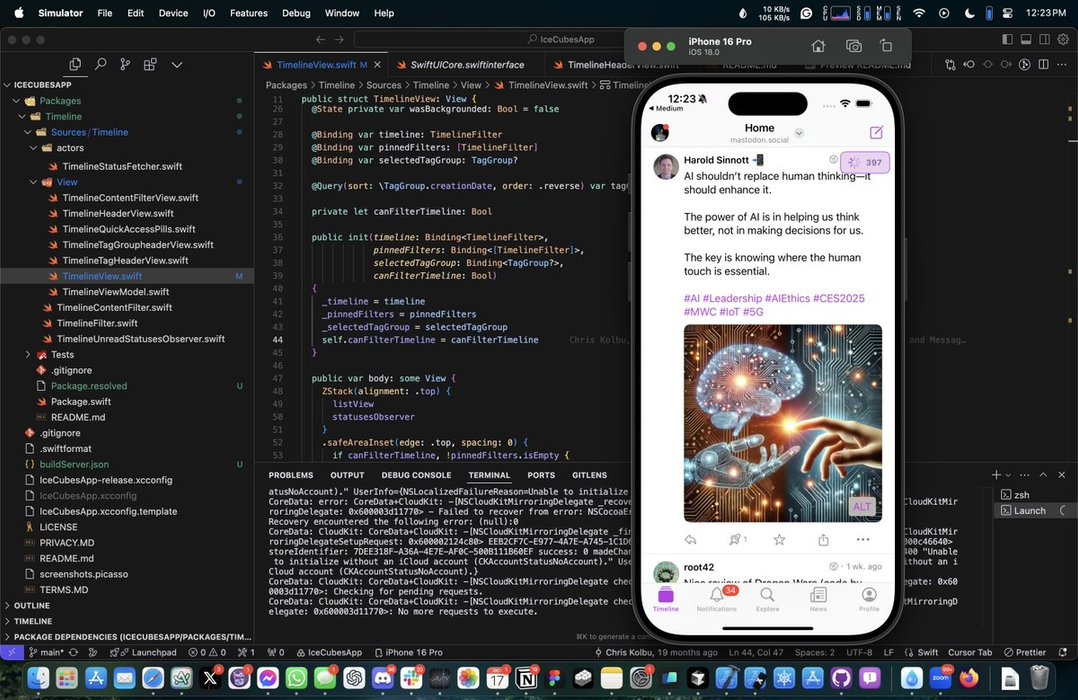The width and height of the screenshot is (1078, 700).
Task: Tap the AI brain image in Harold's post
Action: pyautogui.click(x=782, y=423)
